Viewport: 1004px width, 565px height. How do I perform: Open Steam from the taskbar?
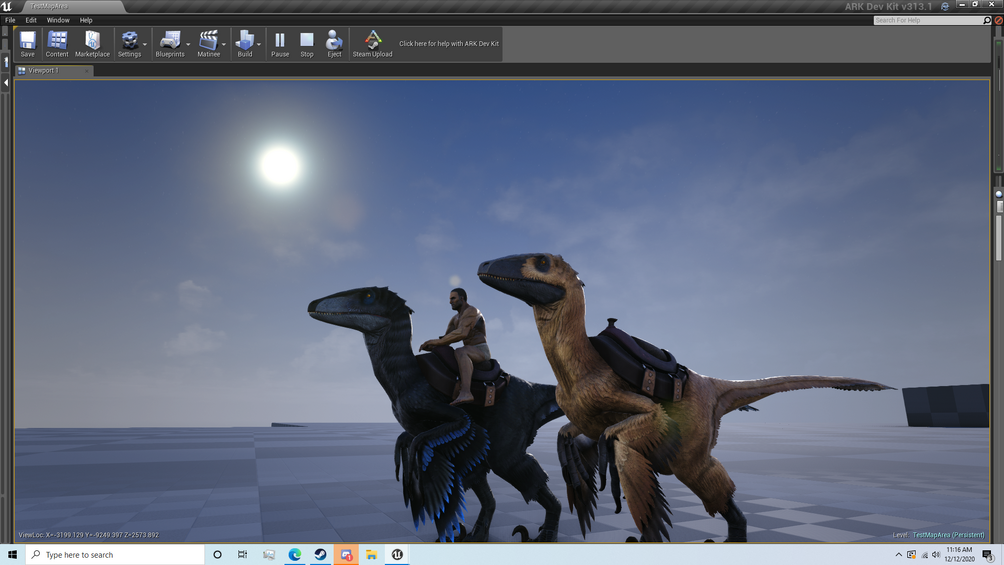click(320, 555)
